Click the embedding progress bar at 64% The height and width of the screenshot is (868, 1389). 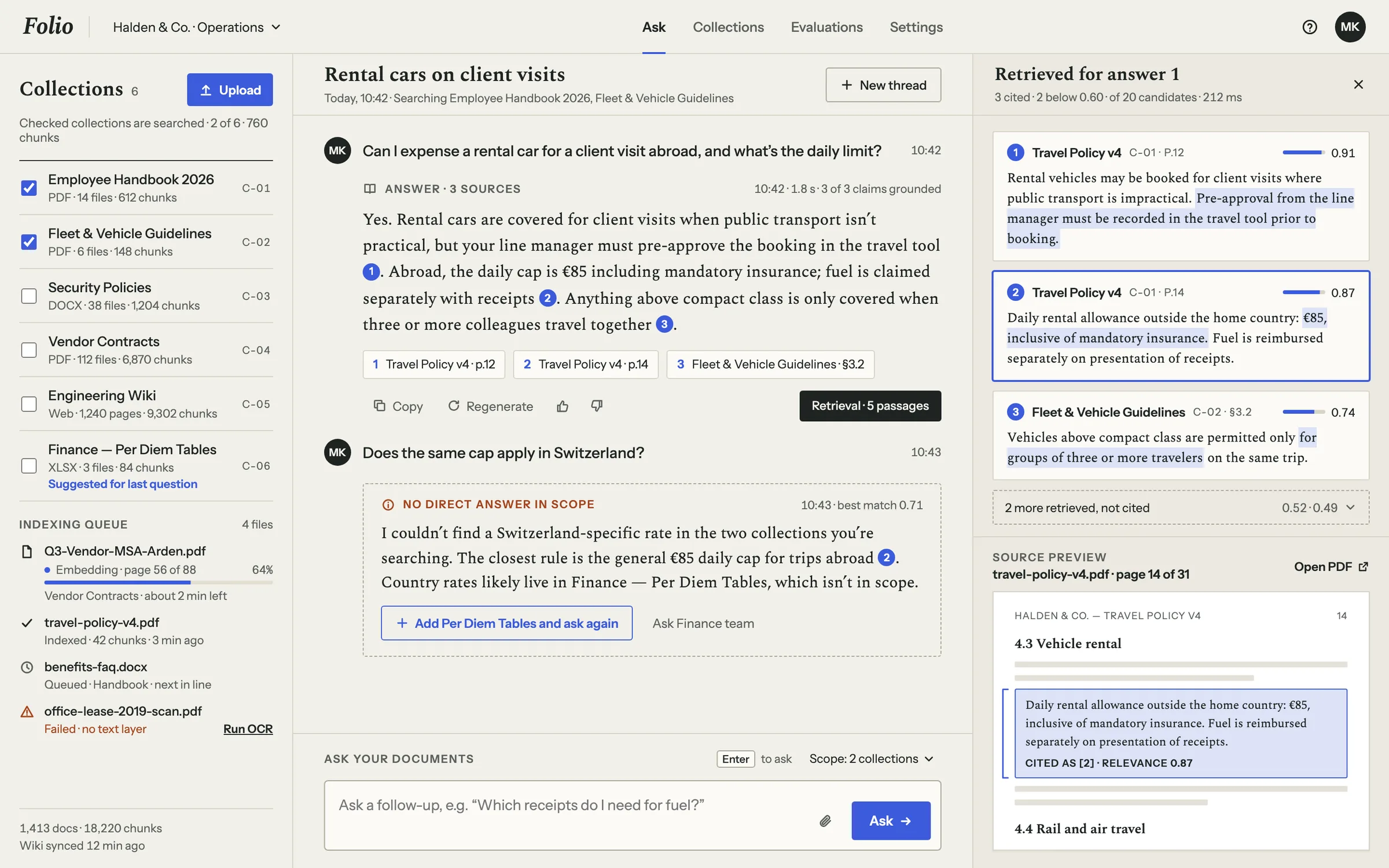[159, 582]
